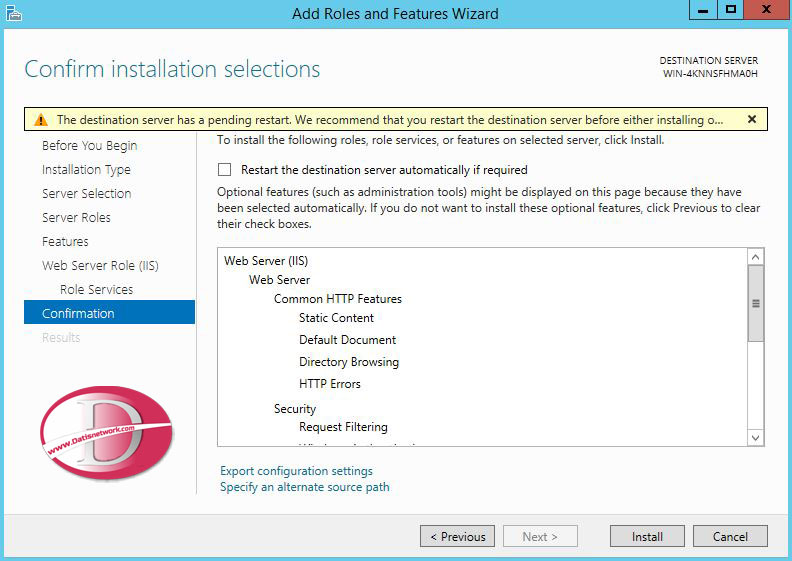Open the Server Selection step
Screen dimensions: 792x561
[86, 193]
